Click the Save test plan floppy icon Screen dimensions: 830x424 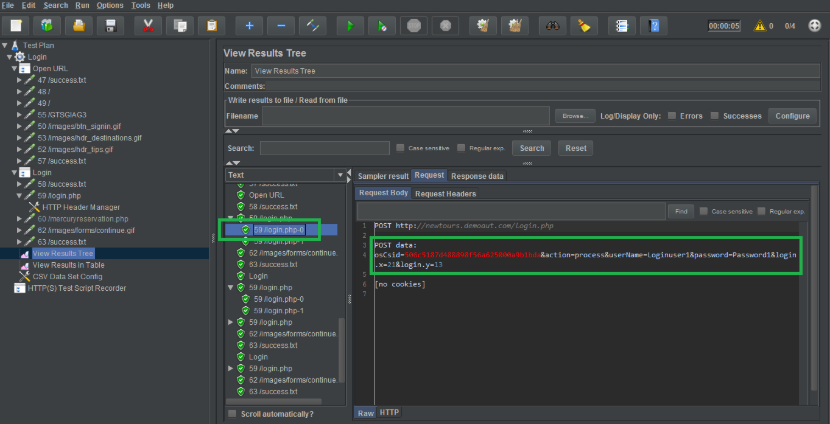coord(111,25)
